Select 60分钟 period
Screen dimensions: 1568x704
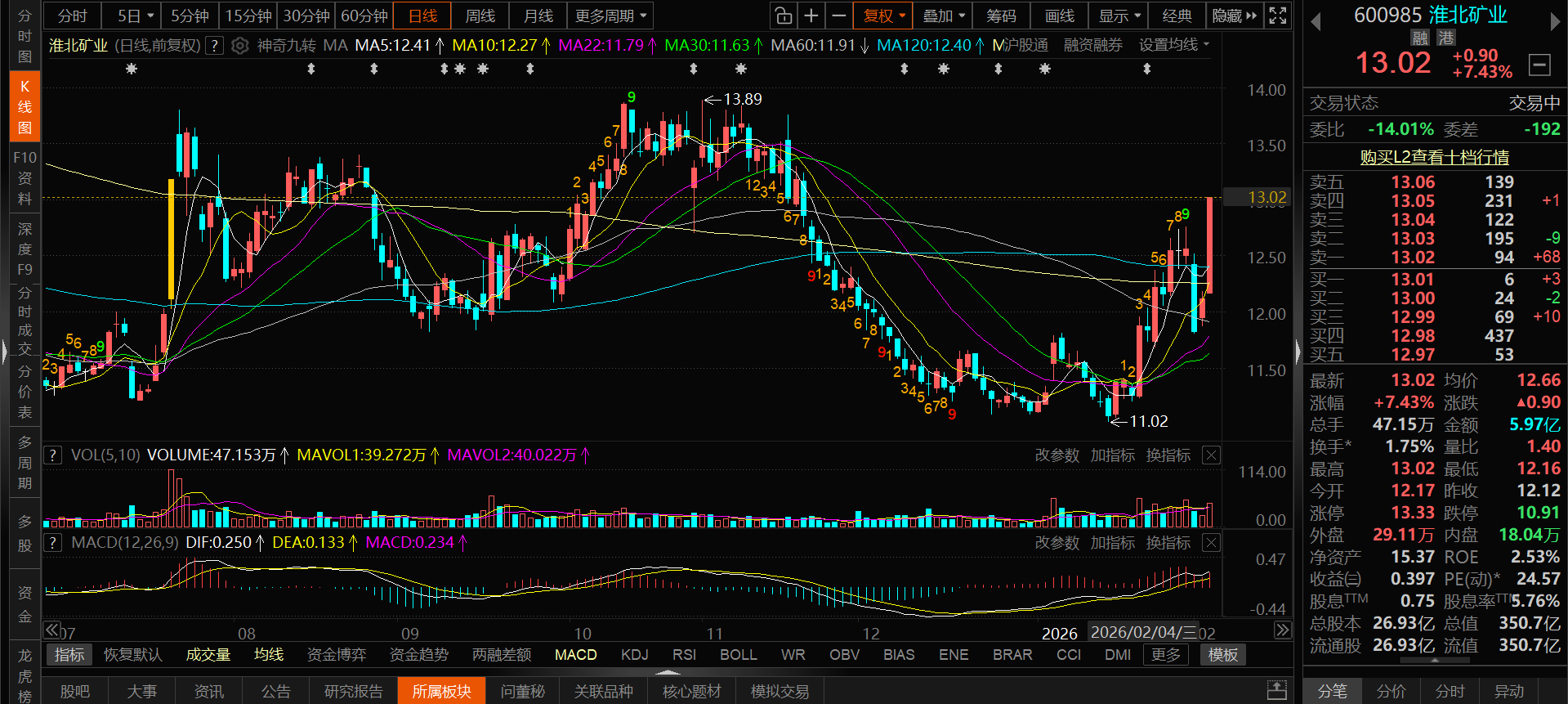point(364,16)
